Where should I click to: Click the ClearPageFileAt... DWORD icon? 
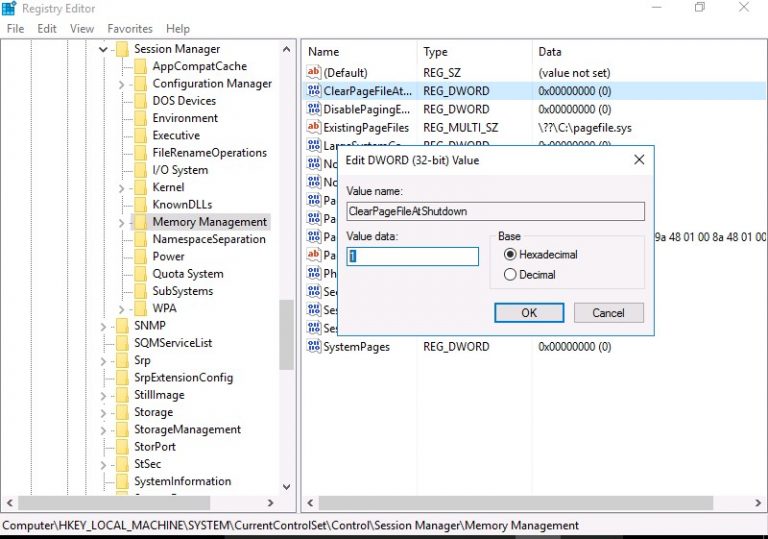(x=313, y=91)
